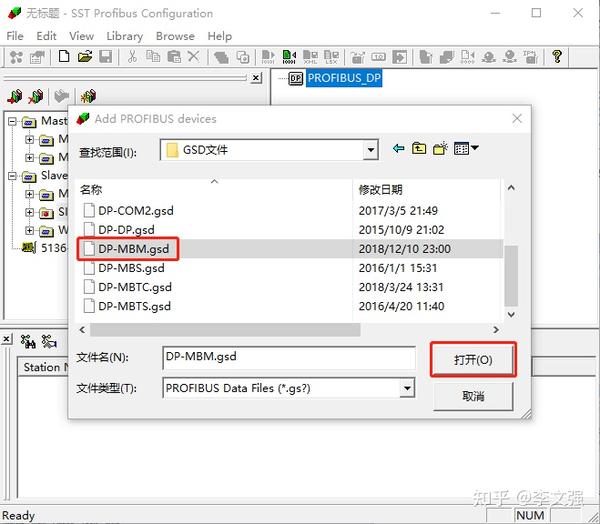Close the Add PROFIBUS devices dialog
The image size is (600, 524).
tap(517, 119)
